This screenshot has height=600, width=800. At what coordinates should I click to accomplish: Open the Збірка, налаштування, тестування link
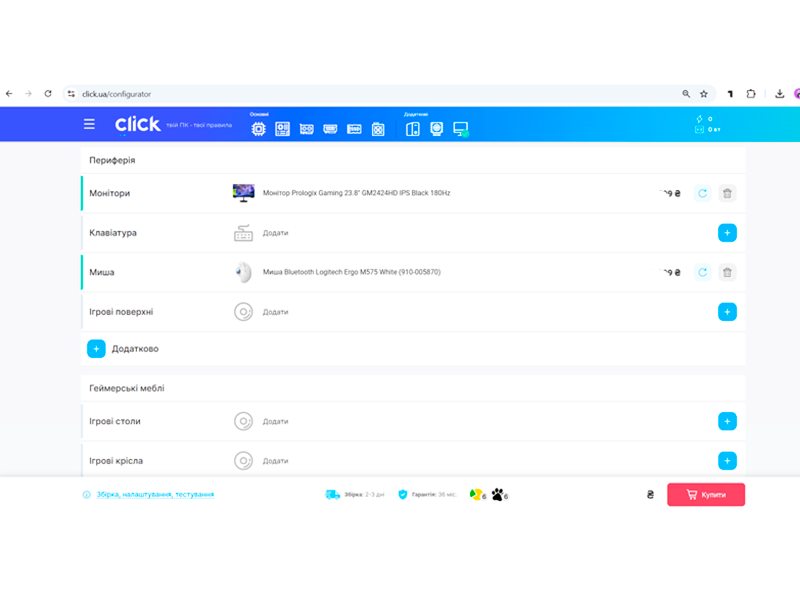[155, 494]
